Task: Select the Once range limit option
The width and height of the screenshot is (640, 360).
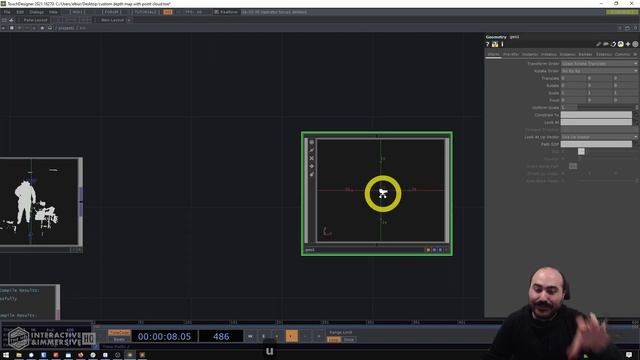Action: pyautogui.click(x=349, y=340)
